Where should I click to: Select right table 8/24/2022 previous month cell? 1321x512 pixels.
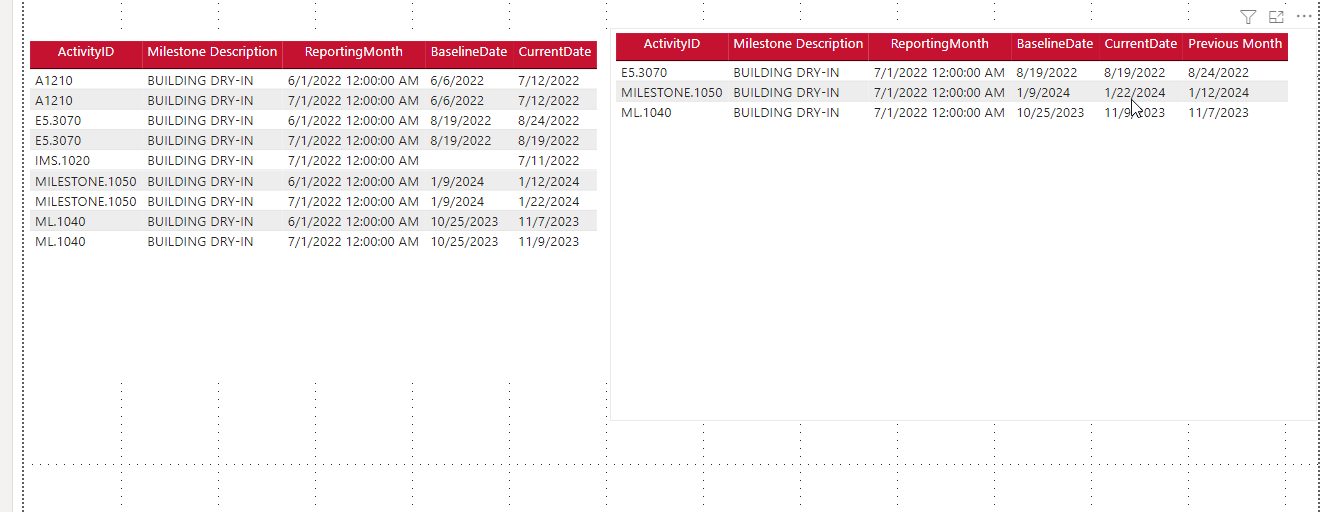click(x=1218, y=72)
